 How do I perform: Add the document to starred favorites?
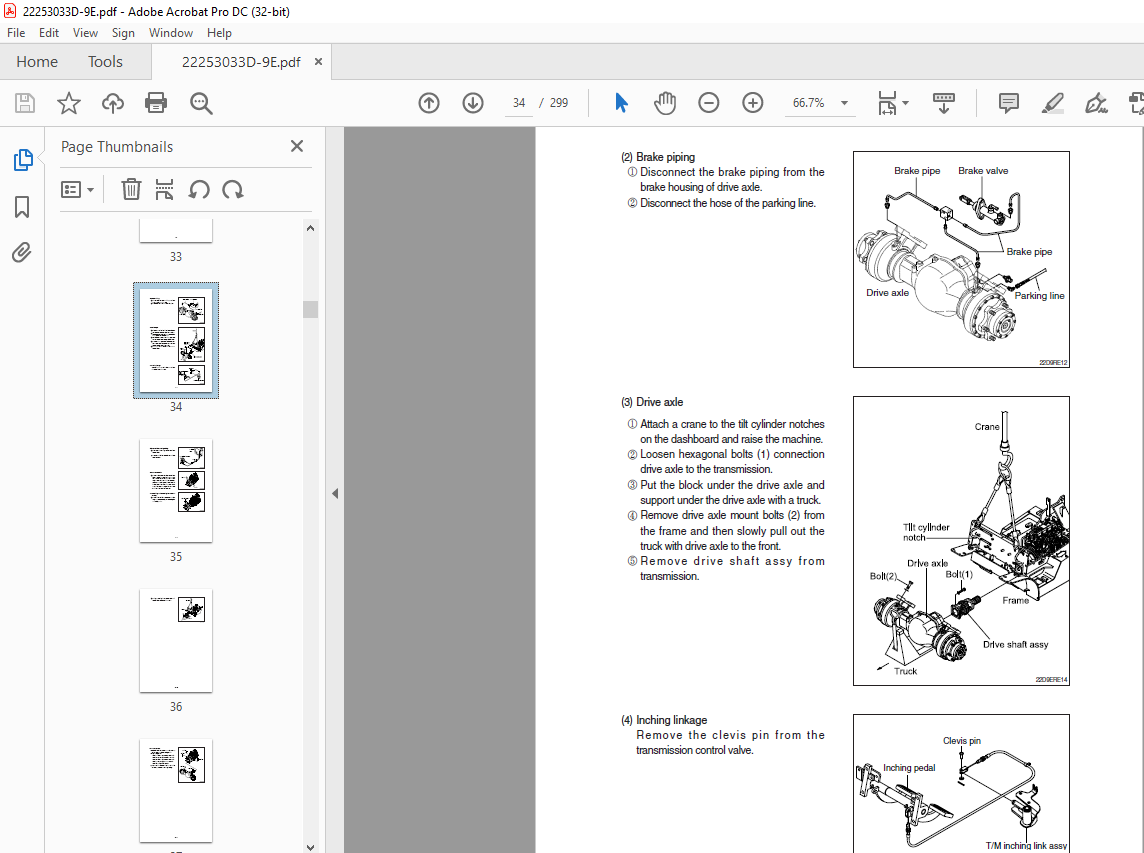tap(69, 103)
